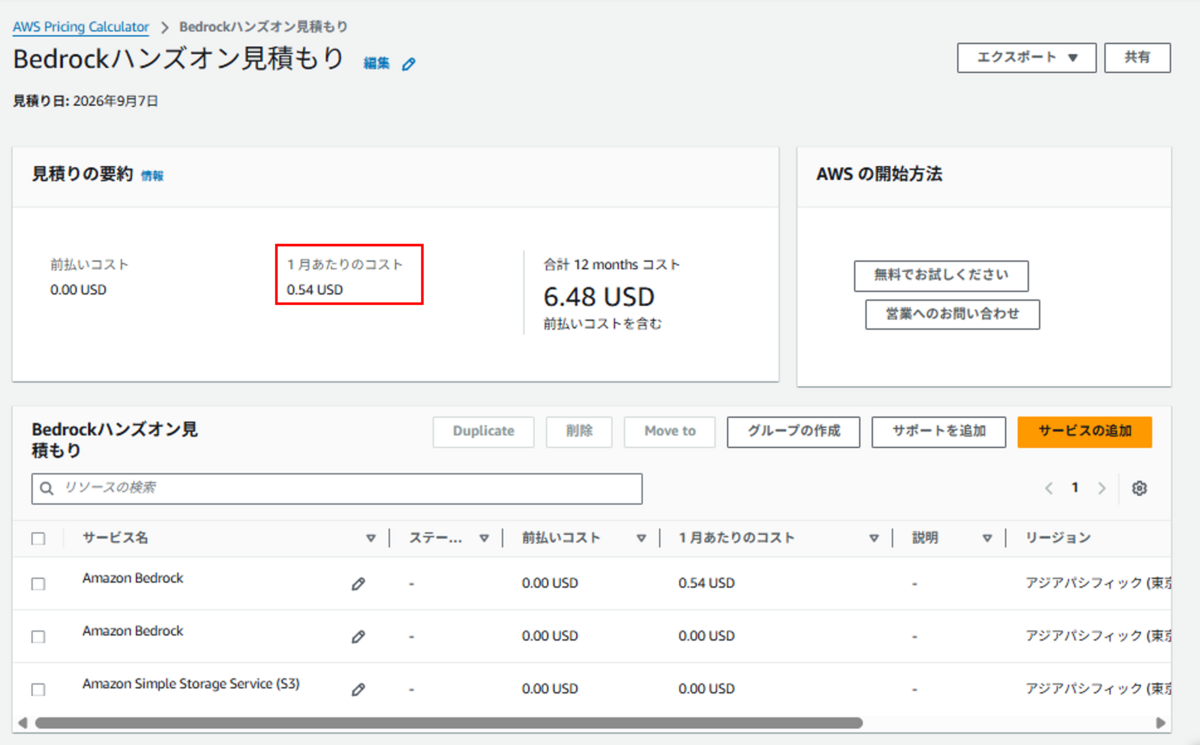Sort by 前払いコスト column arrow
The width and height of the screenshot is (1200, 745).
point(641,538)
